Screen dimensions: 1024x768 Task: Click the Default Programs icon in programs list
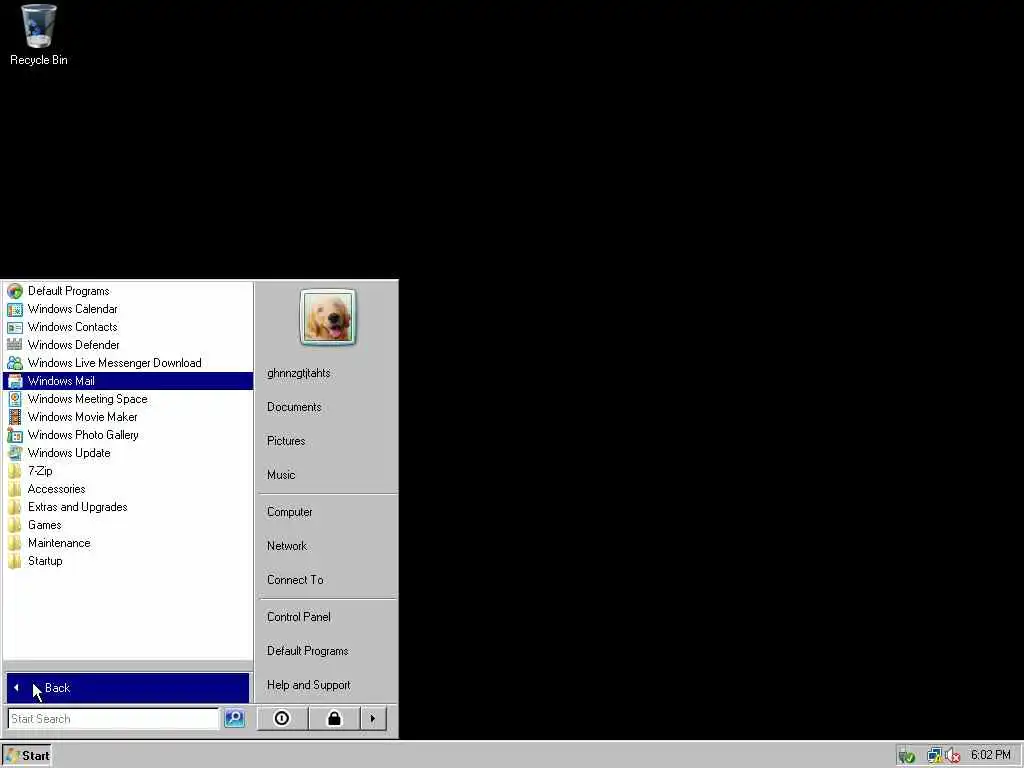pos(14,291)
